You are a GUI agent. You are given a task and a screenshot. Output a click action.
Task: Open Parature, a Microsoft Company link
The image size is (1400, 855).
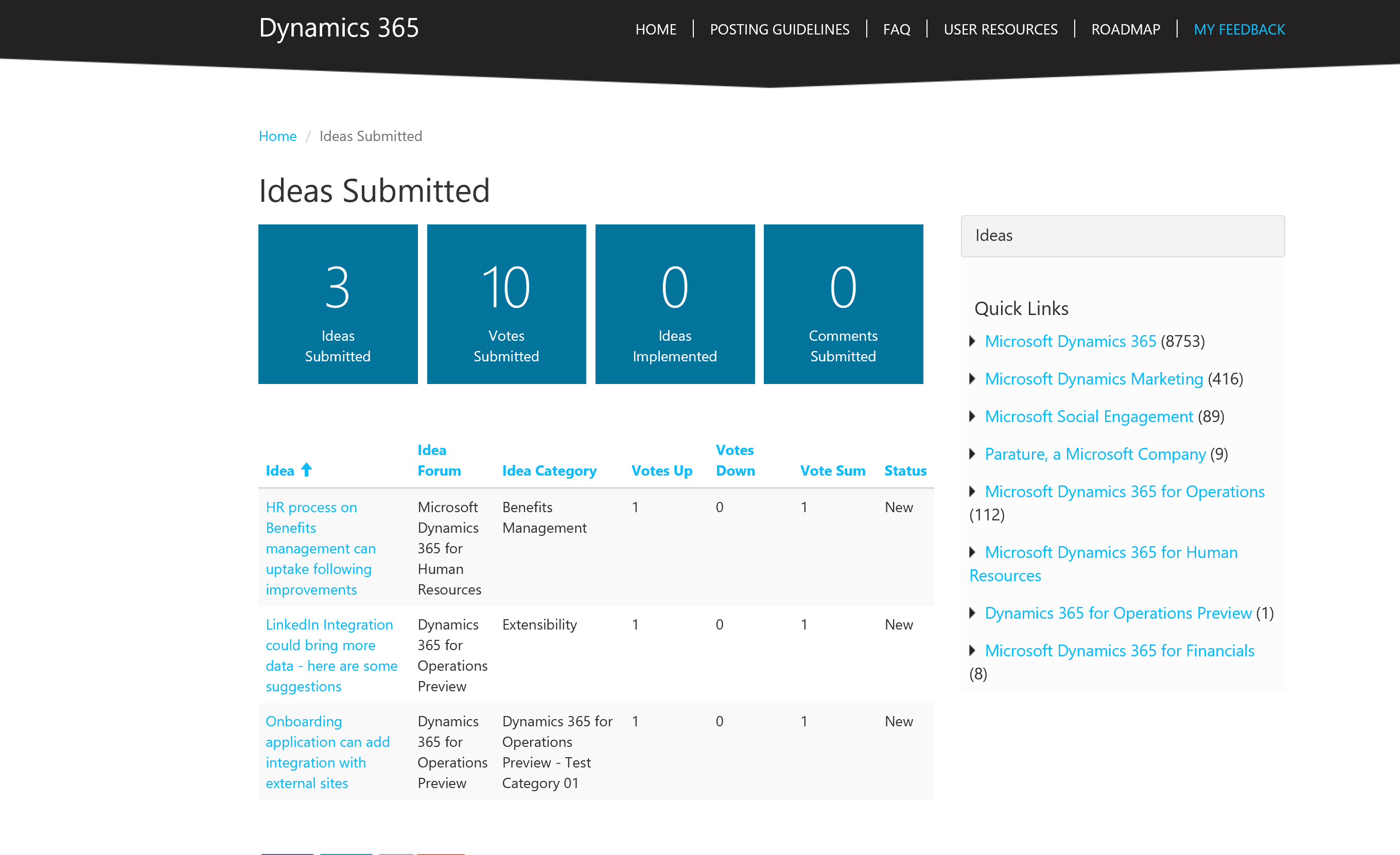pyautogui.click(x=1095, y=453)
